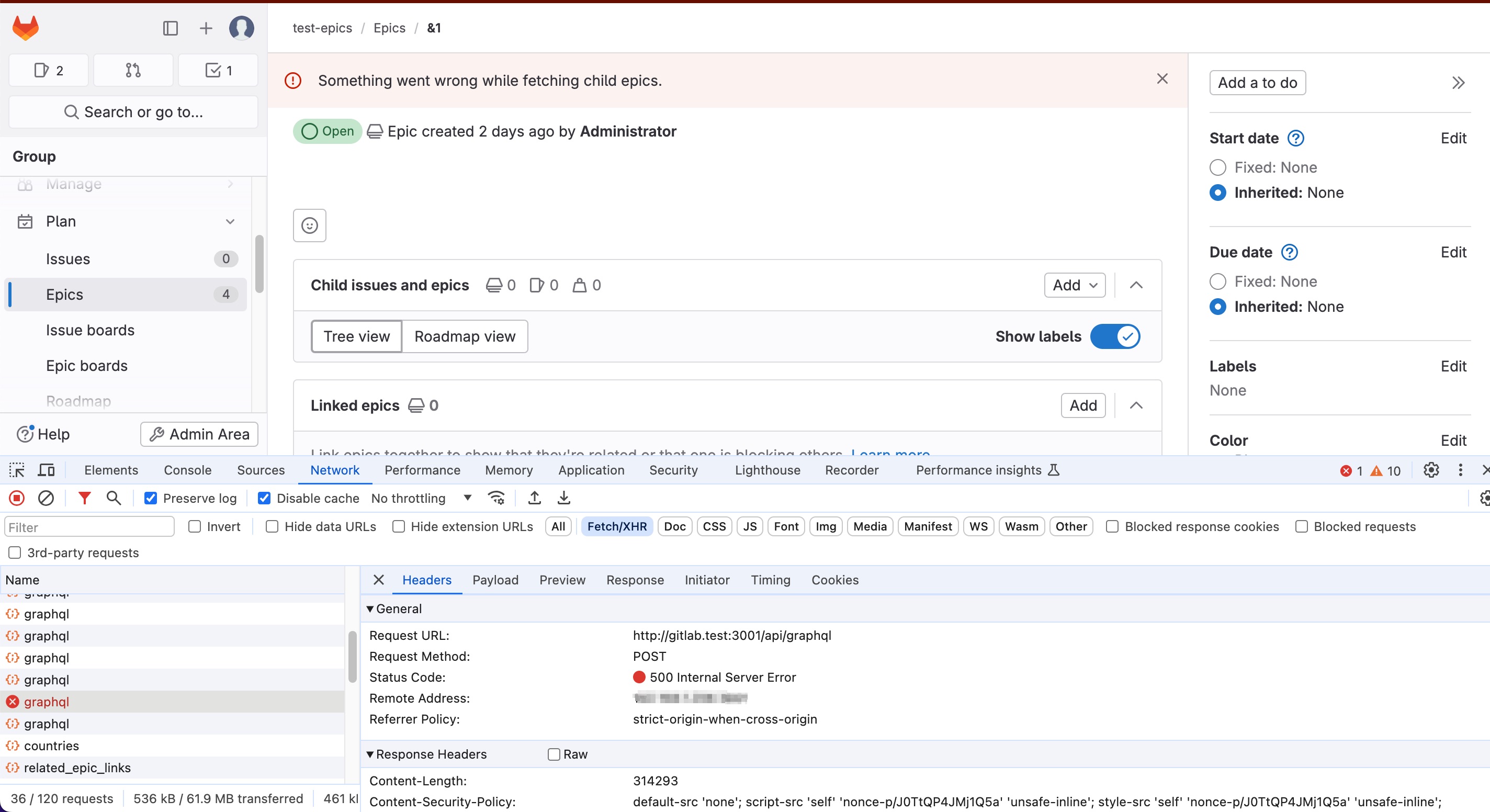Image resolution: width=1490 pixels, height=812 pixels.
Task: Click the Start date help icon
Action: 1296,138
